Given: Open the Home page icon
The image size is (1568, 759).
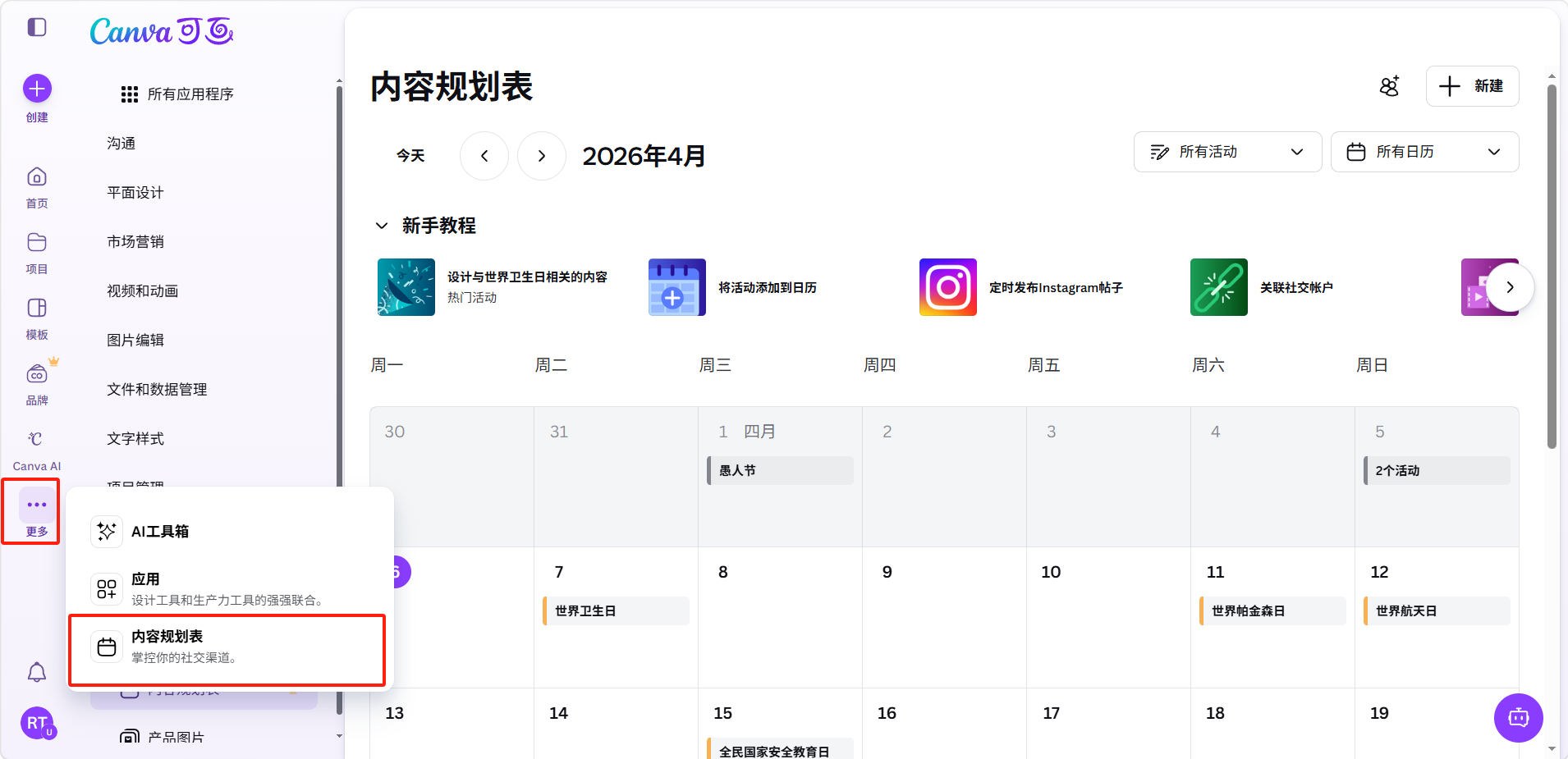Looking at the screenshot, I should click(x=37, y=177).
